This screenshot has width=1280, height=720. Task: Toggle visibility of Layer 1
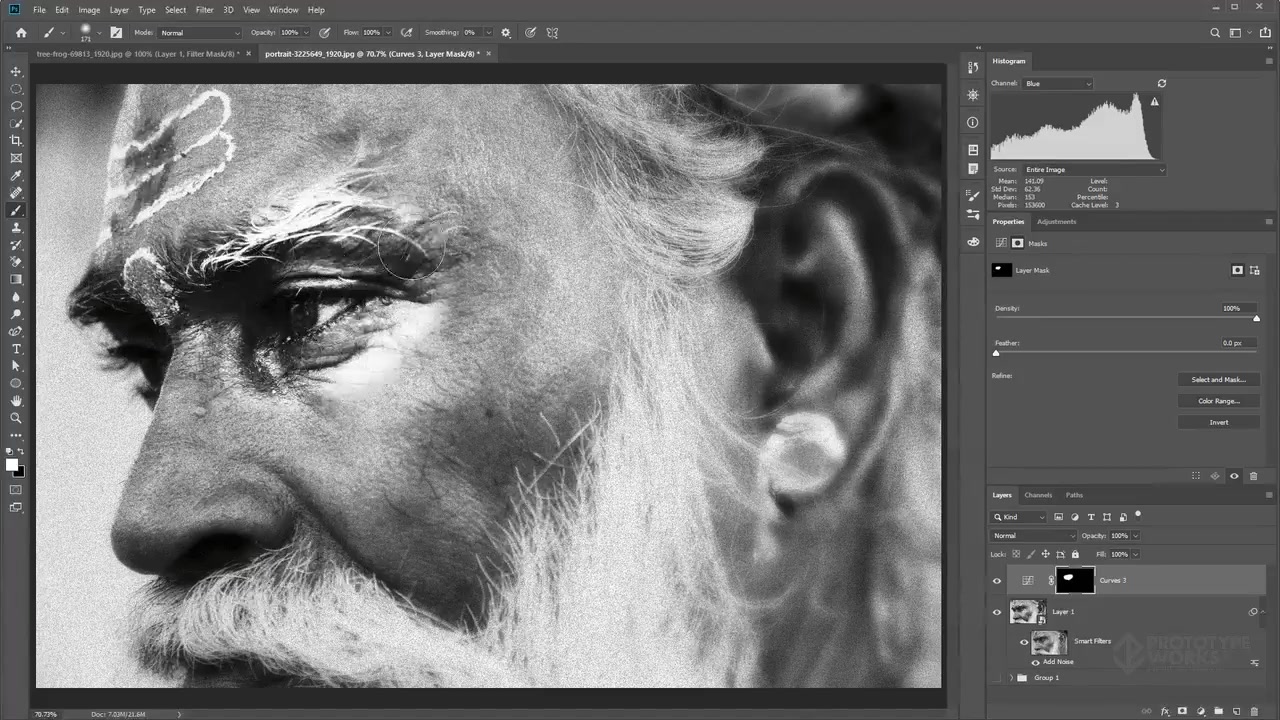coord(996,612)
